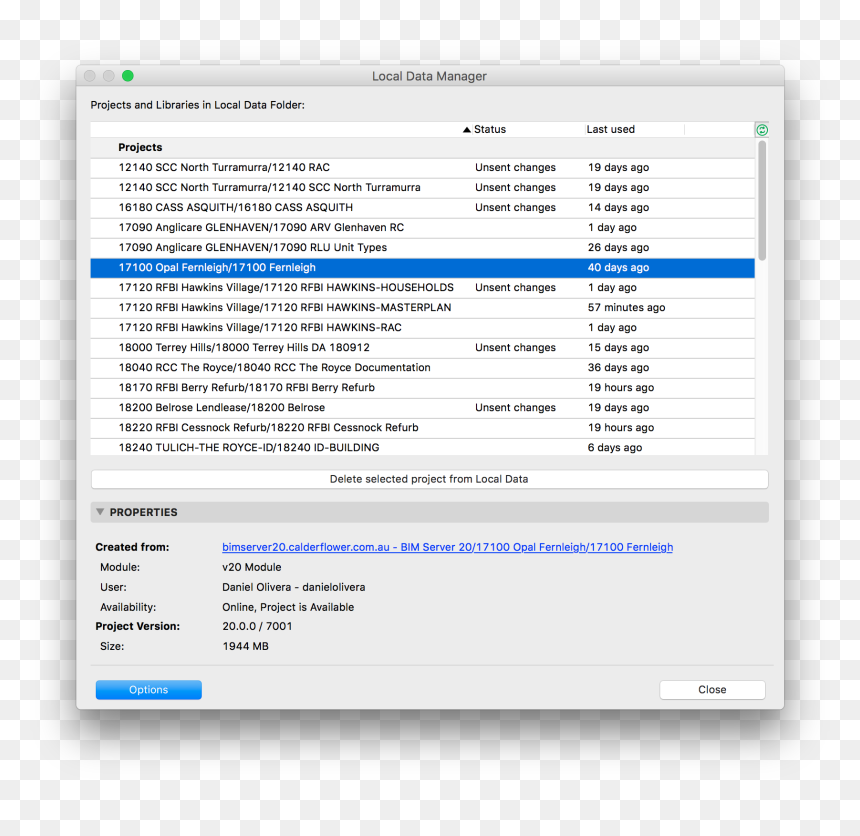Click the 'v20 Module' value
860x836 pixels.
tap(252, 567)
